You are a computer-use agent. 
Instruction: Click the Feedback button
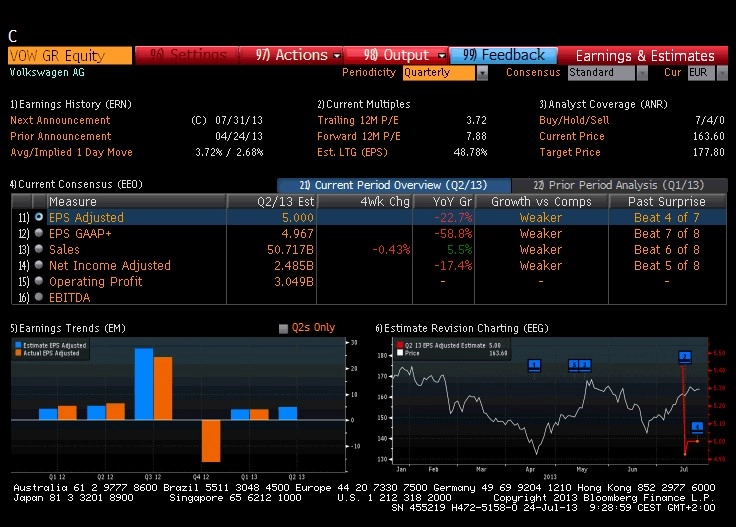point(504,55)
